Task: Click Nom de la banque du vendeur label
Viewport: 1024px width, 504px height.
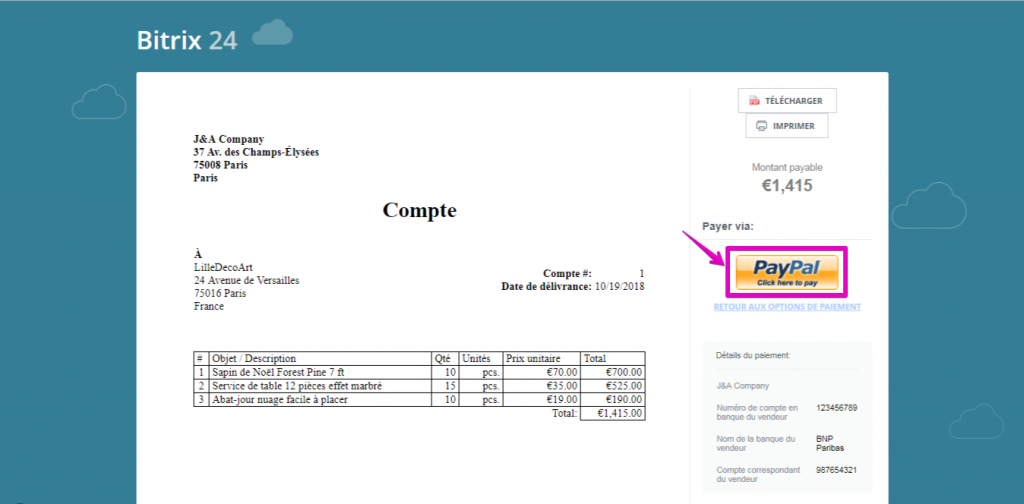Action: (756, 443)
